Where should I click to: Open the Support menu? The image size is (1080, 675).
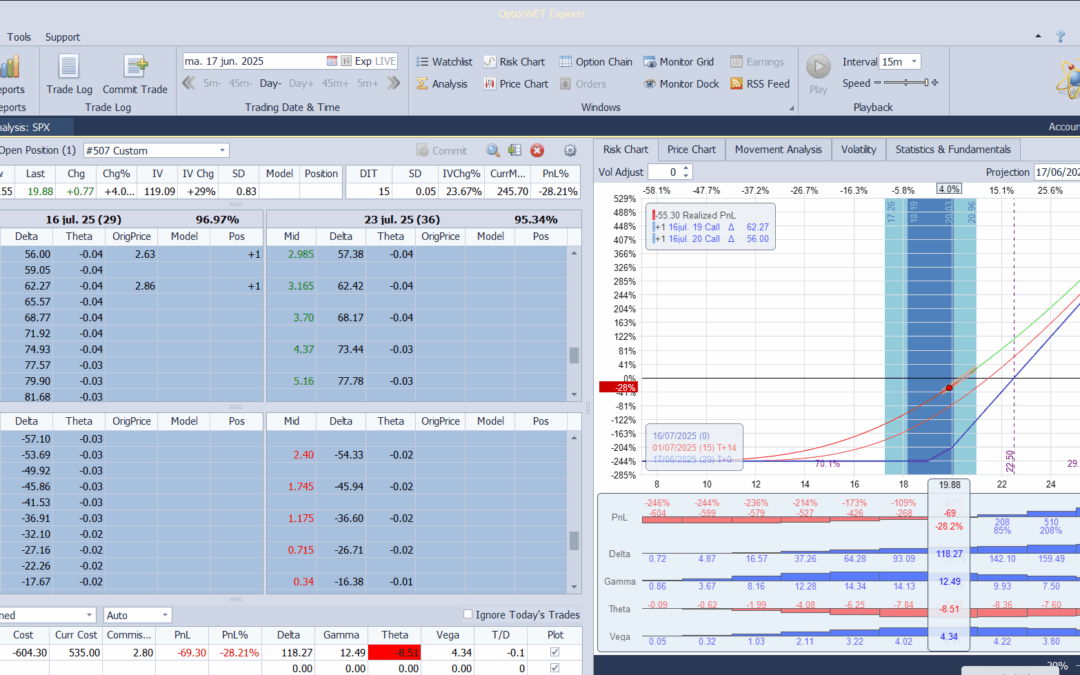(x=63, y=37)
